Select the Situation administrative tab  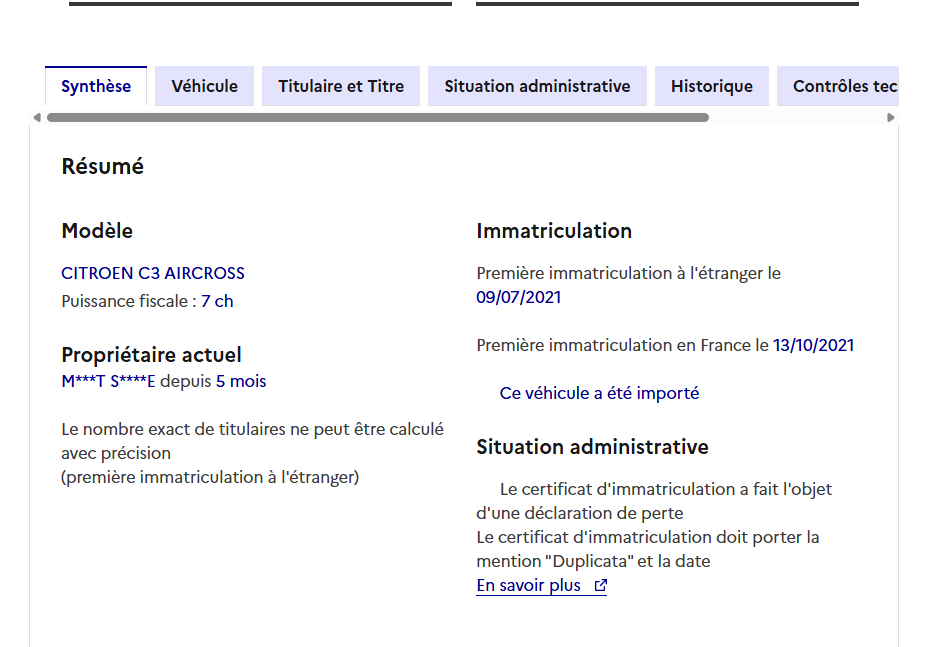[537, 86]
